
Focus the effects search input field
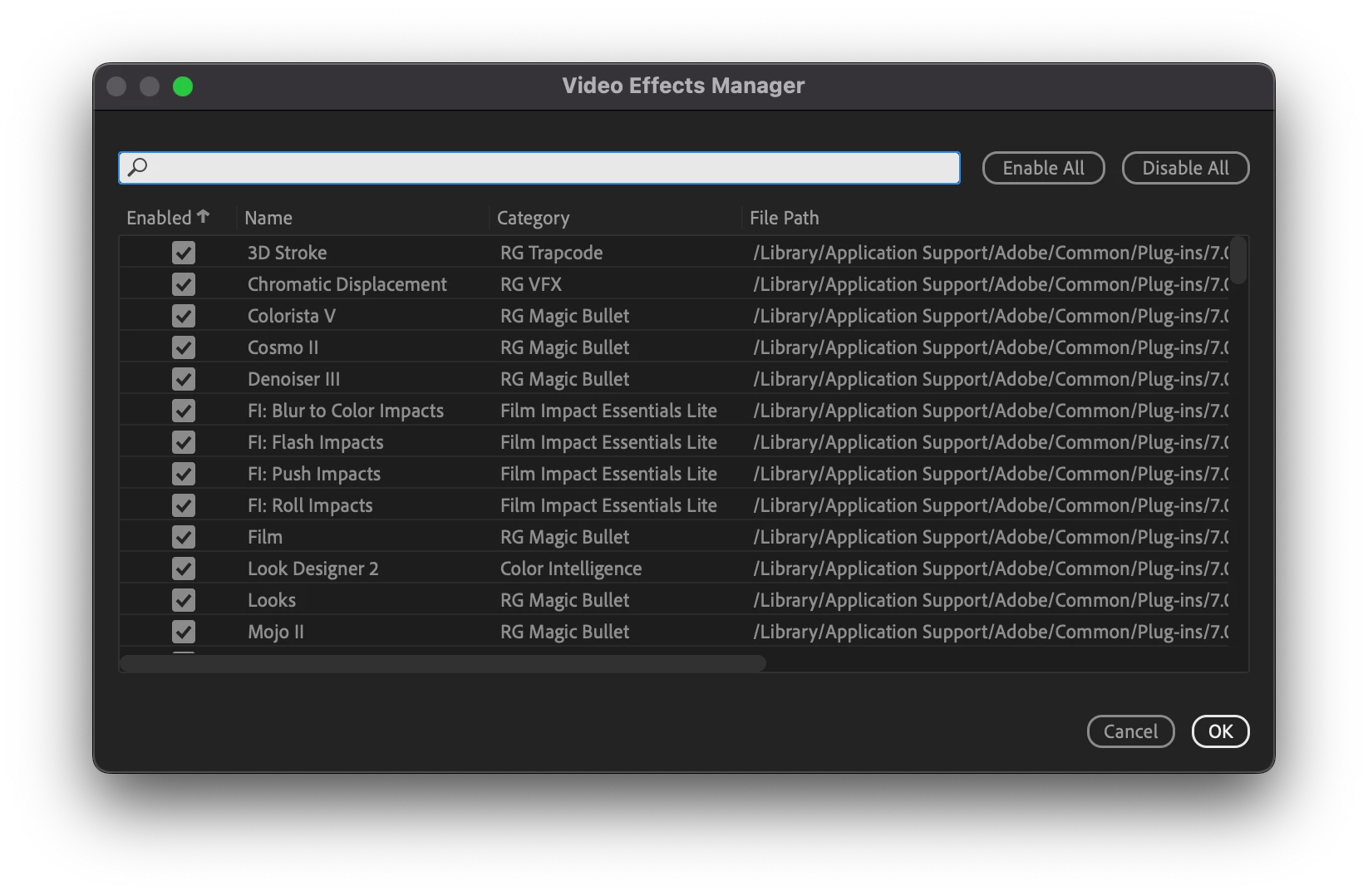coord(539,168)
